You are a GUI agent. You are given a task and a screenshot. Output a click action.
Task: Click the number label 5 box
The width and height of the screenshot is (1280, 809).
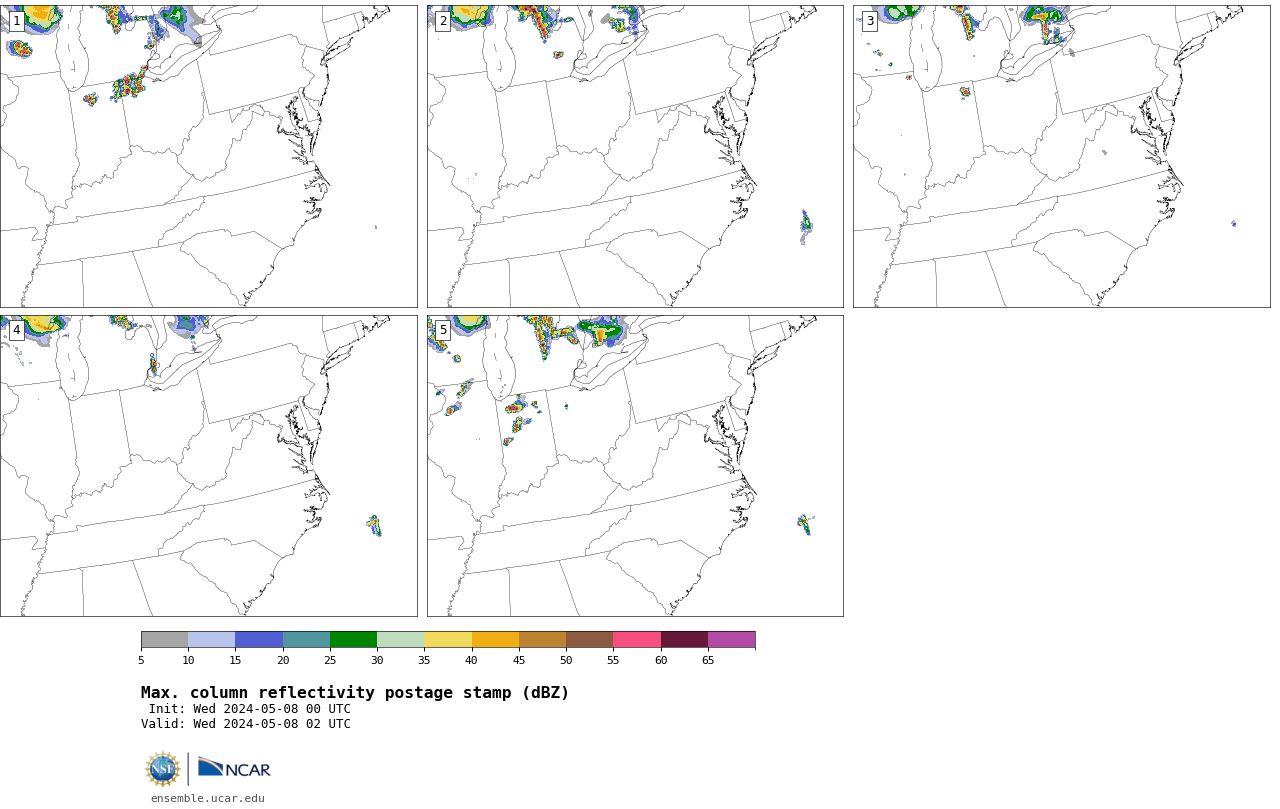pos(443,330)
